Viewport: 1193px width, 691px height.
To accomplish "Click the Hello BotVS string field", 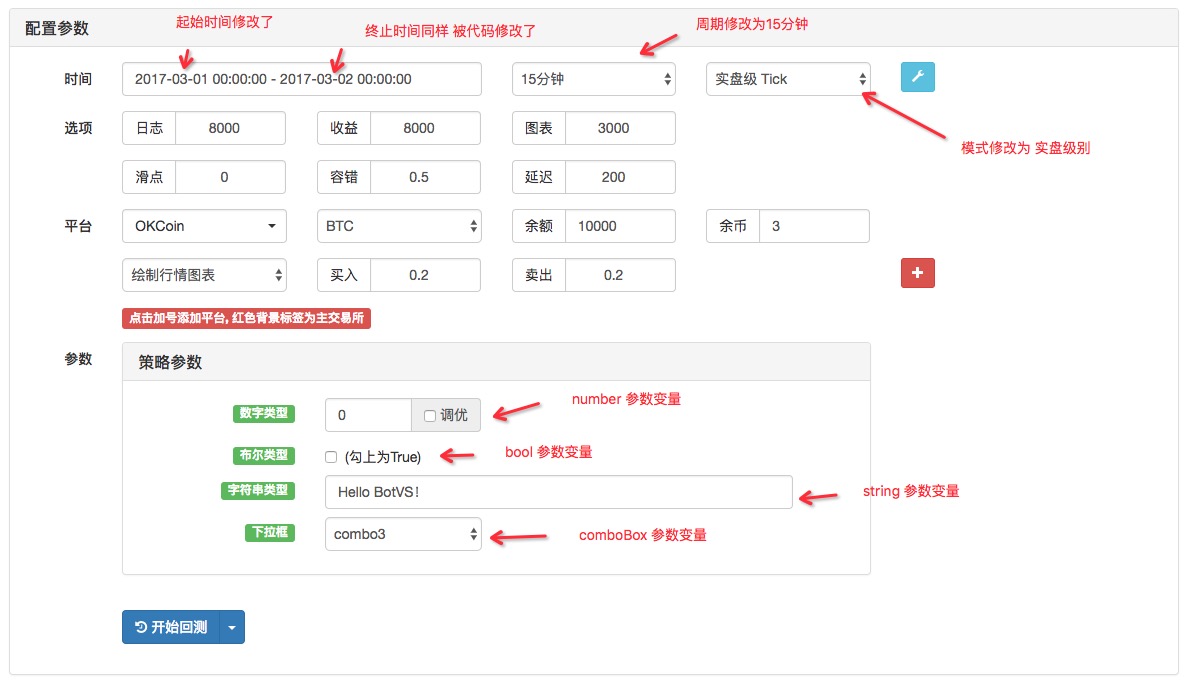I will (x=558, y=492).
